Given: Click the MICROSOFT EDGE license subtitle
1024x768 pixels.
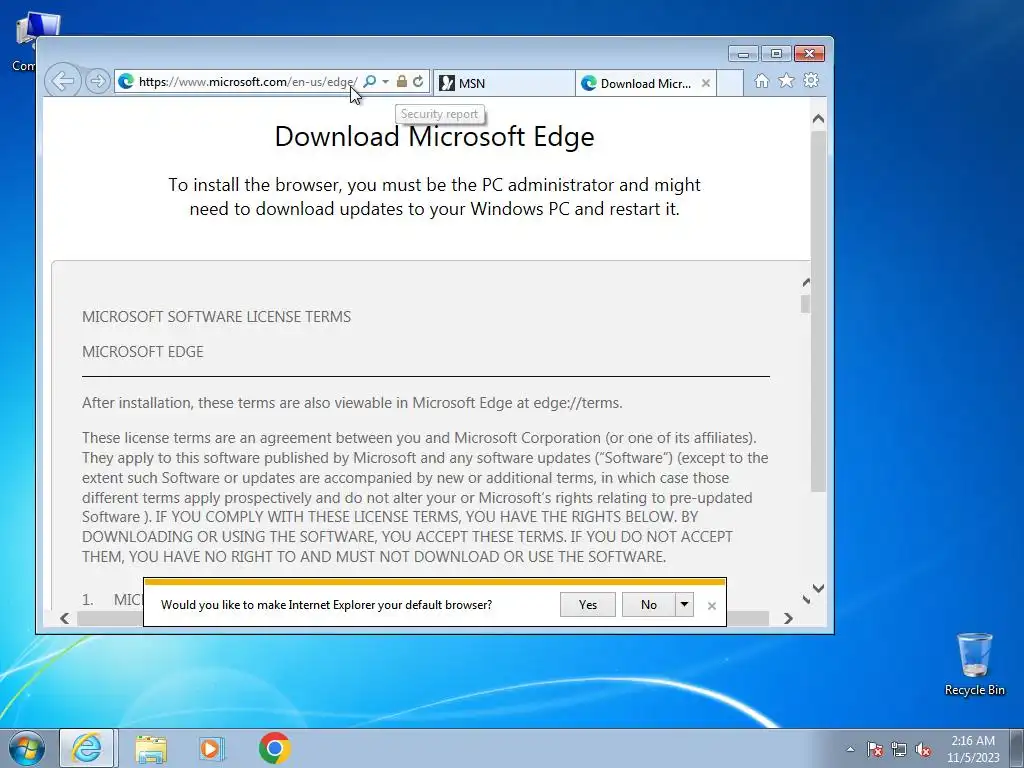Looking at the screenshot, I should coord(142,352).
